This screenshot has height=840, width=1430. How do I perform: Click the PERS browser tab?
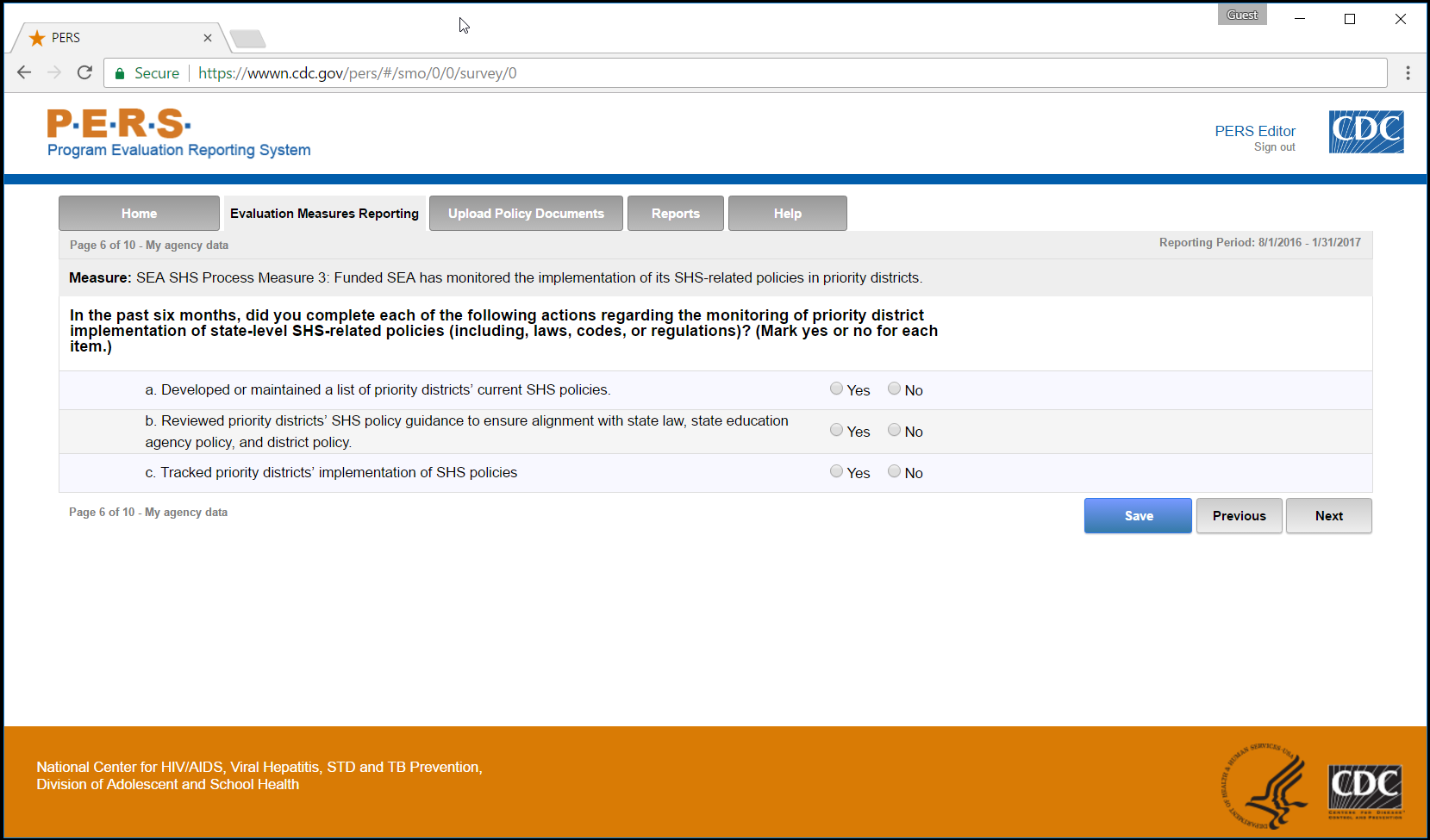point(121,38)
